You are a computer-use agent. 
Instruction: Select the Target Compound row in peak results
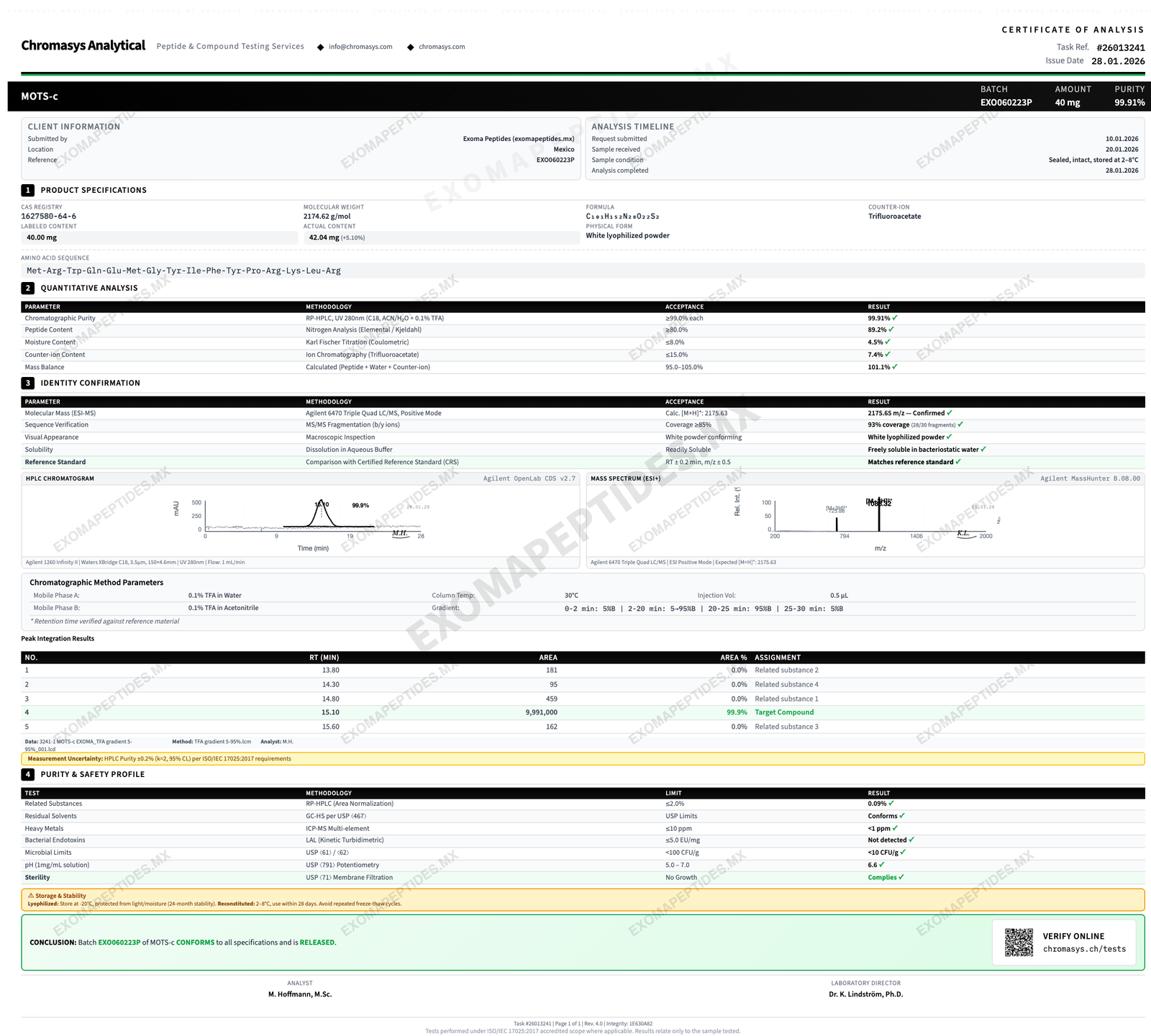(x=583, y=713)
